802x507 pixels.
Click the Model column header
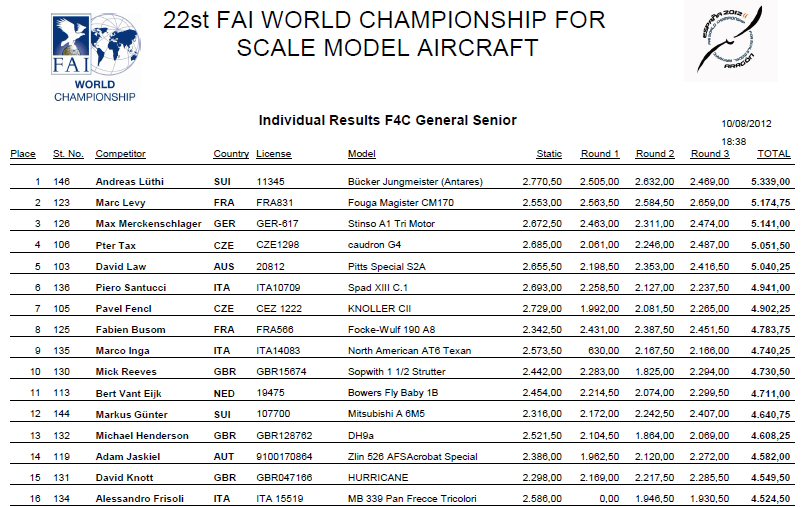click(x=362, y=153)
